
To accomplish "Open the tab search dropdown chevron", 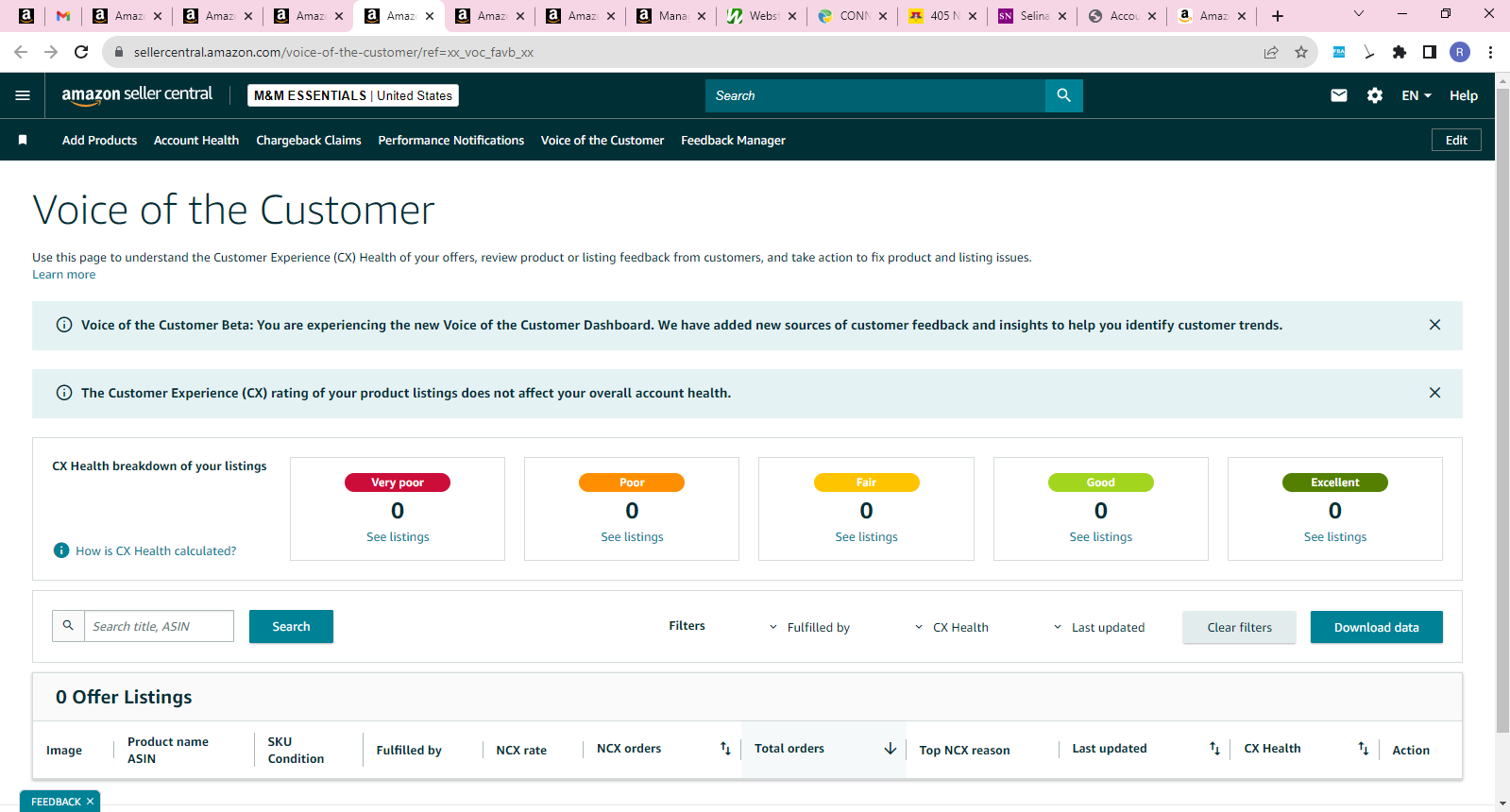I will coord(1359,14).
